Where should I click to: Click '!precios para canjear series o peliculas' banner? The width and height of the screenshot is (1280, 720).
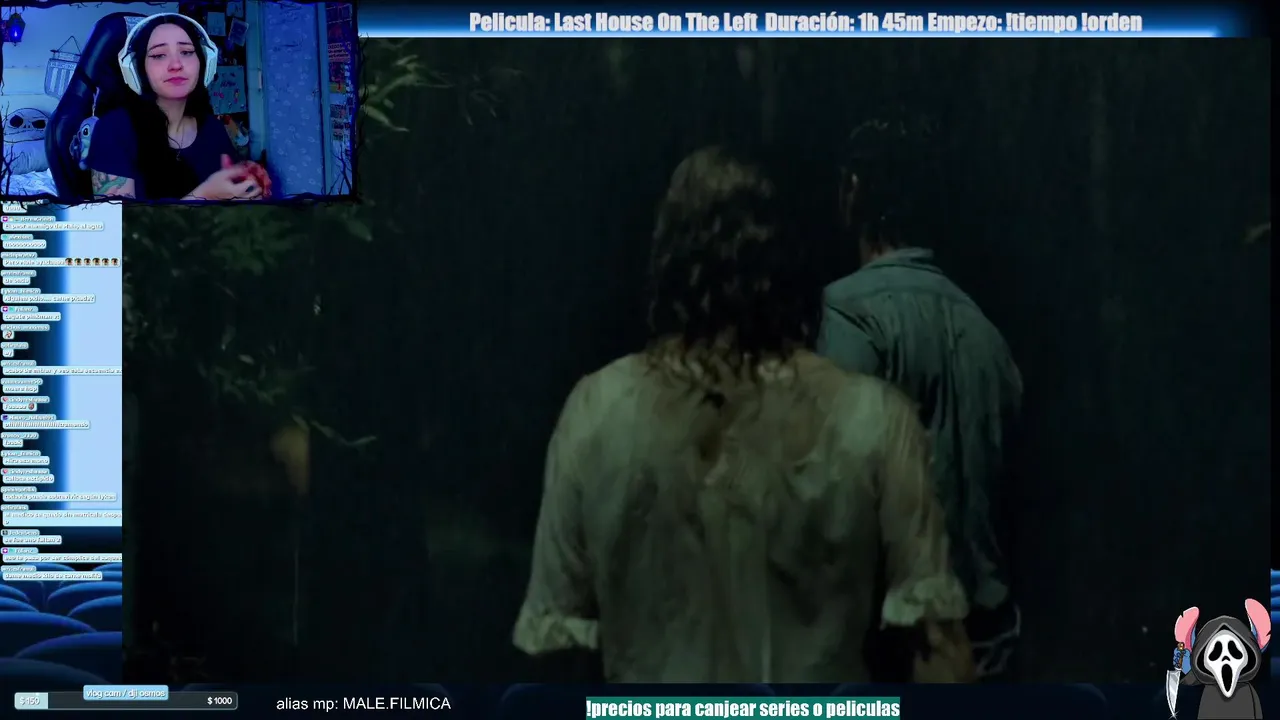743,708
